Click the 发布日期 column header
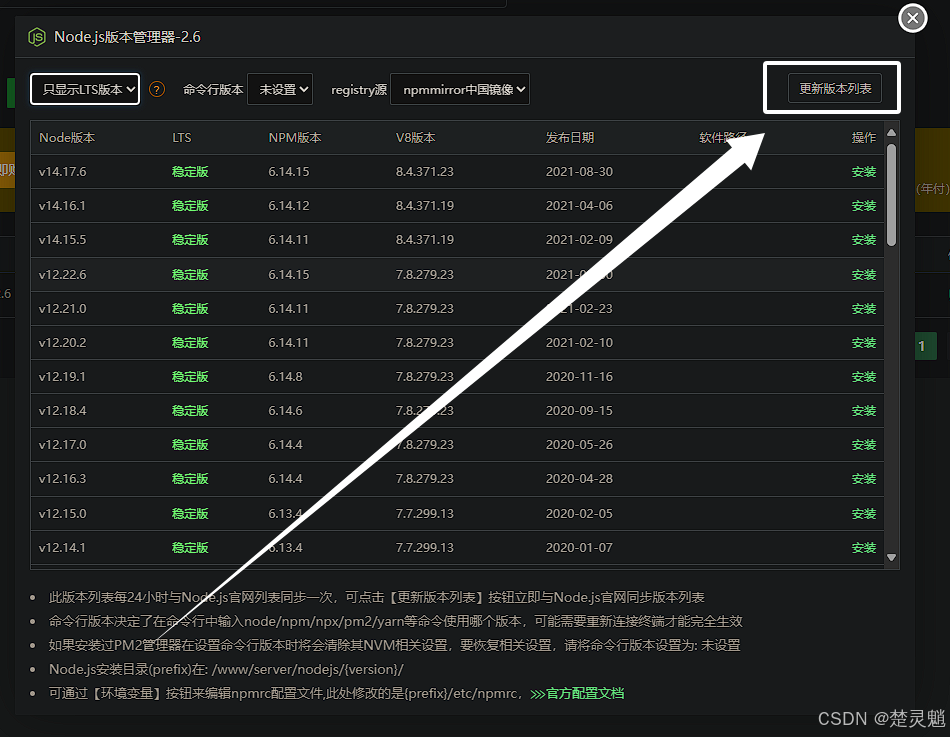Screen dimensions: 950x737 [570, 138]
